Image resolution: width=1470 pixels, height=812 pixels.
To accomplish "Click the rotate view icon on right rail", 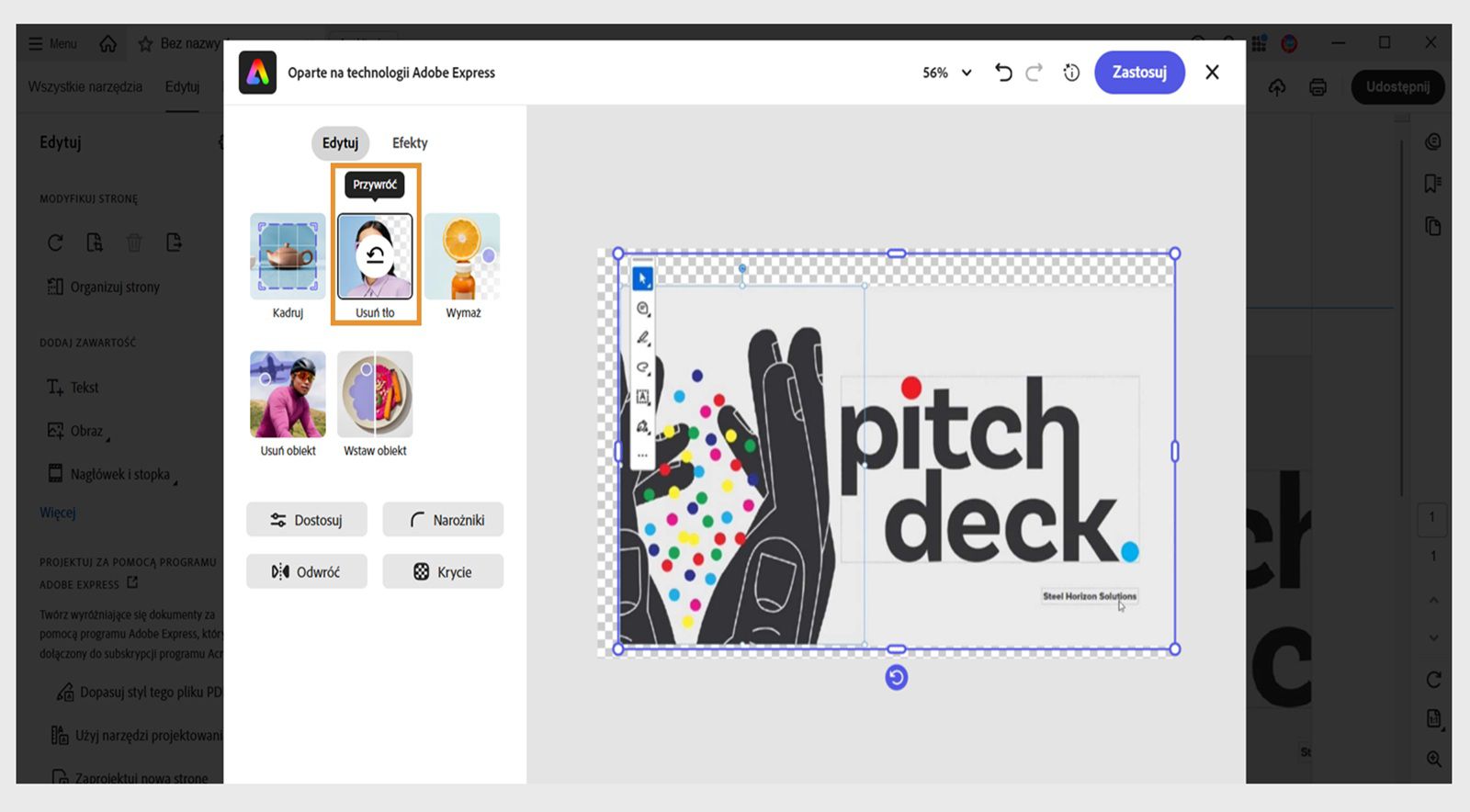I will tap(1433, 680).
